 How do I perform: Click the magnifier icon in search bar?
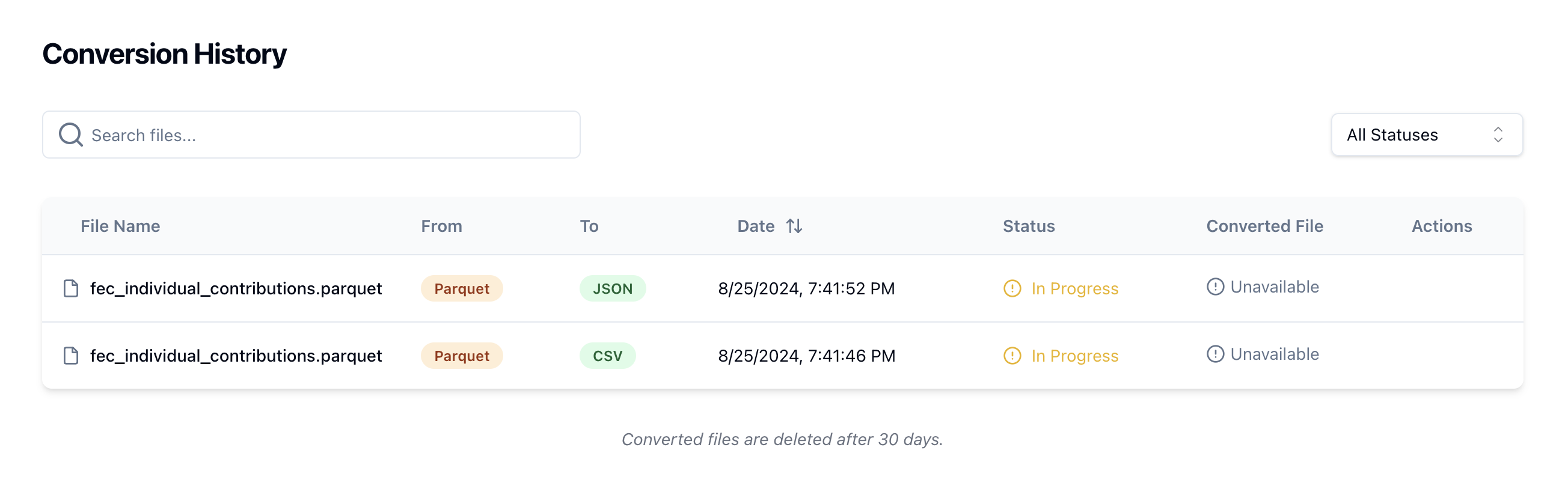point(70,135)
